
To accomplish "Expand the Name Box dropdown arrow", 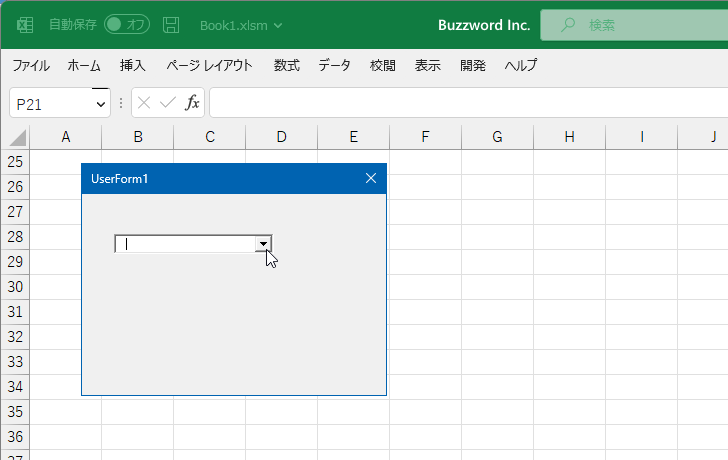I will (101, 104).
